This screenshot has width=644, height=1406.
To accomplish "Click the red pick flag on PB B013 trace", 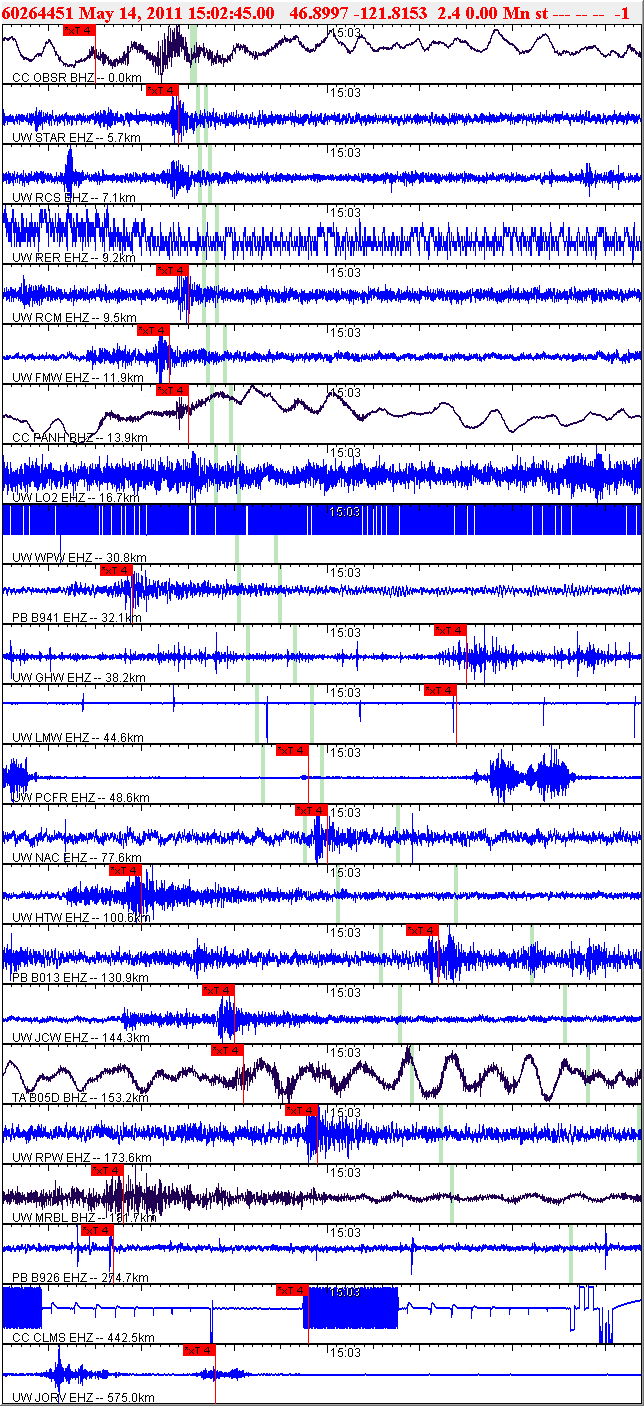I will (x=422, y=930).
